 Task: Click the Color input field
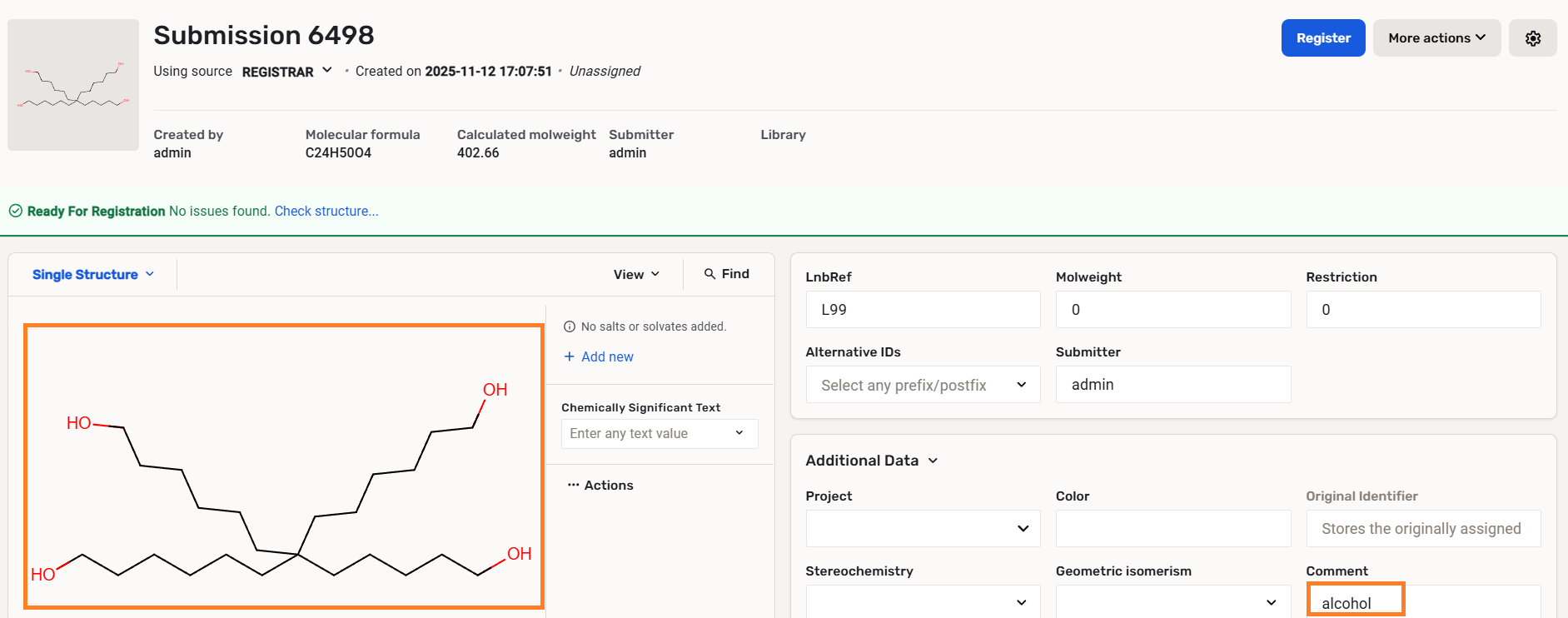1172,529
